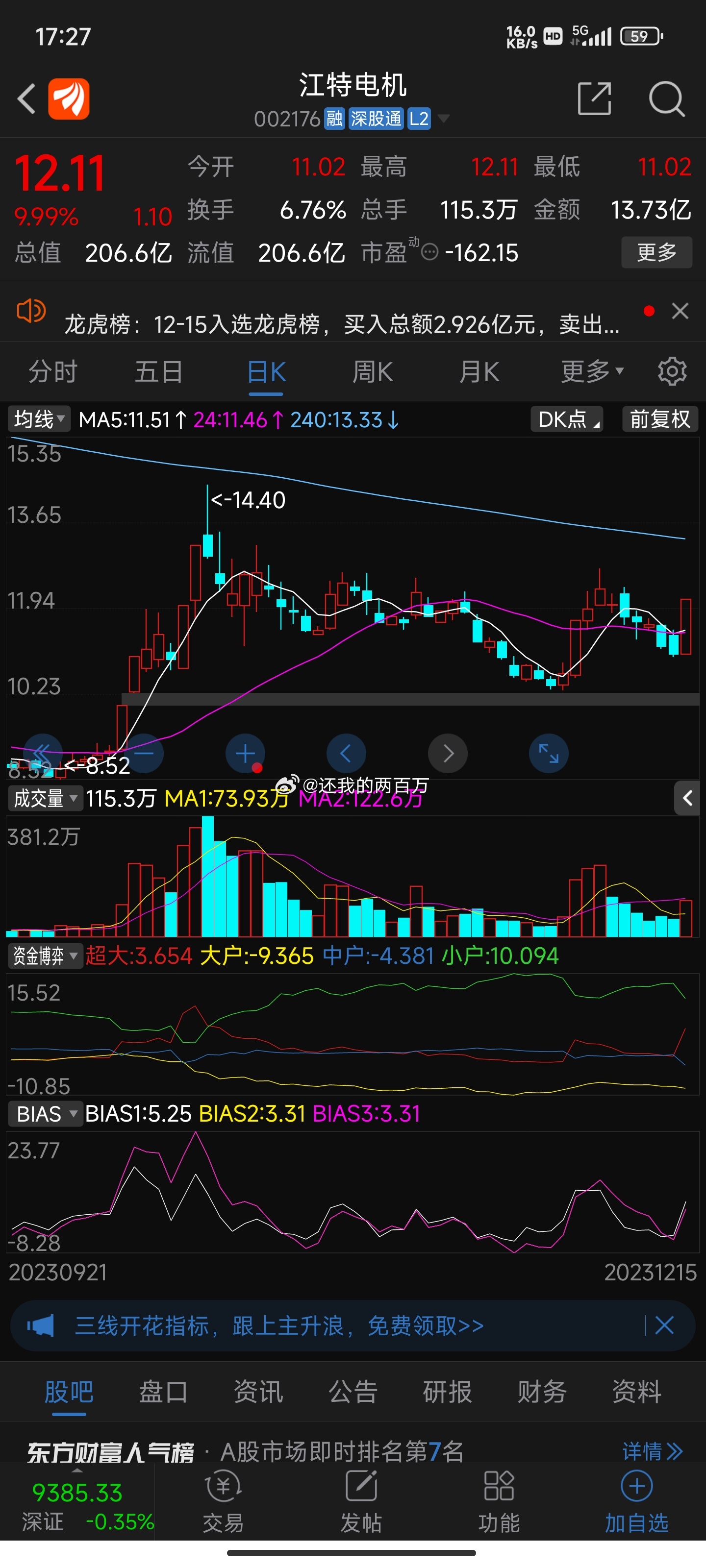706x1568 pixels.
Task: Zoom in chart with plus button
Action: 245,754
